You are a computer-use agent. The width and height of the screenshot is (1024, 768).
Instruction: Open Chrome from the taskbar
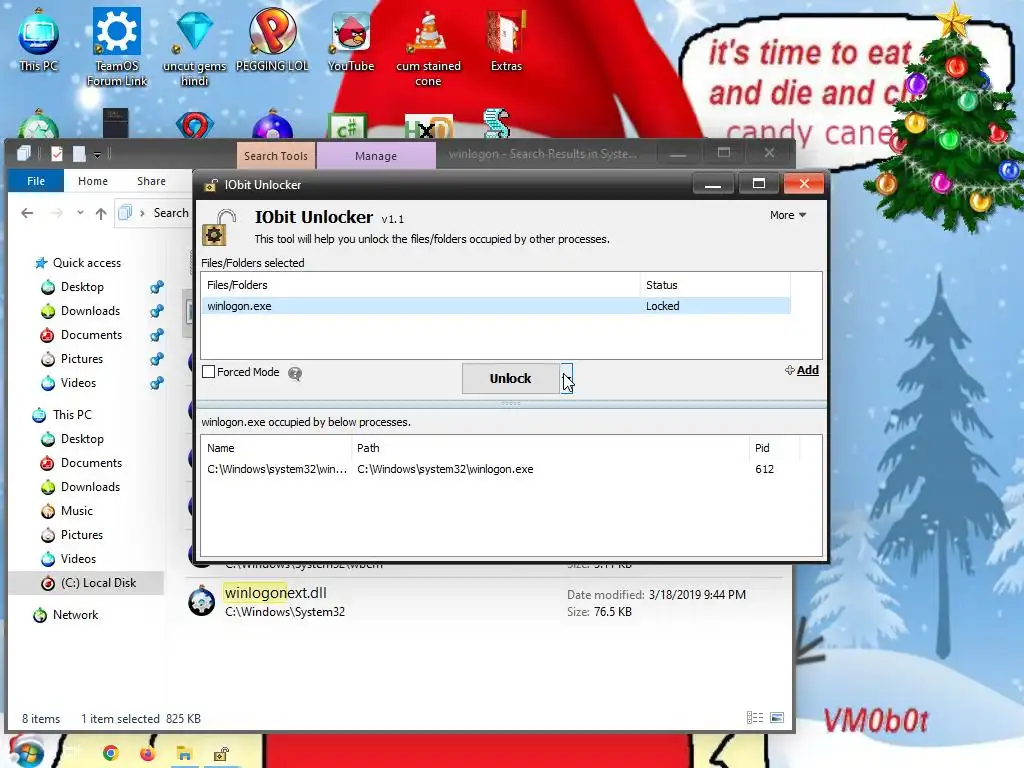coord(111,753)
